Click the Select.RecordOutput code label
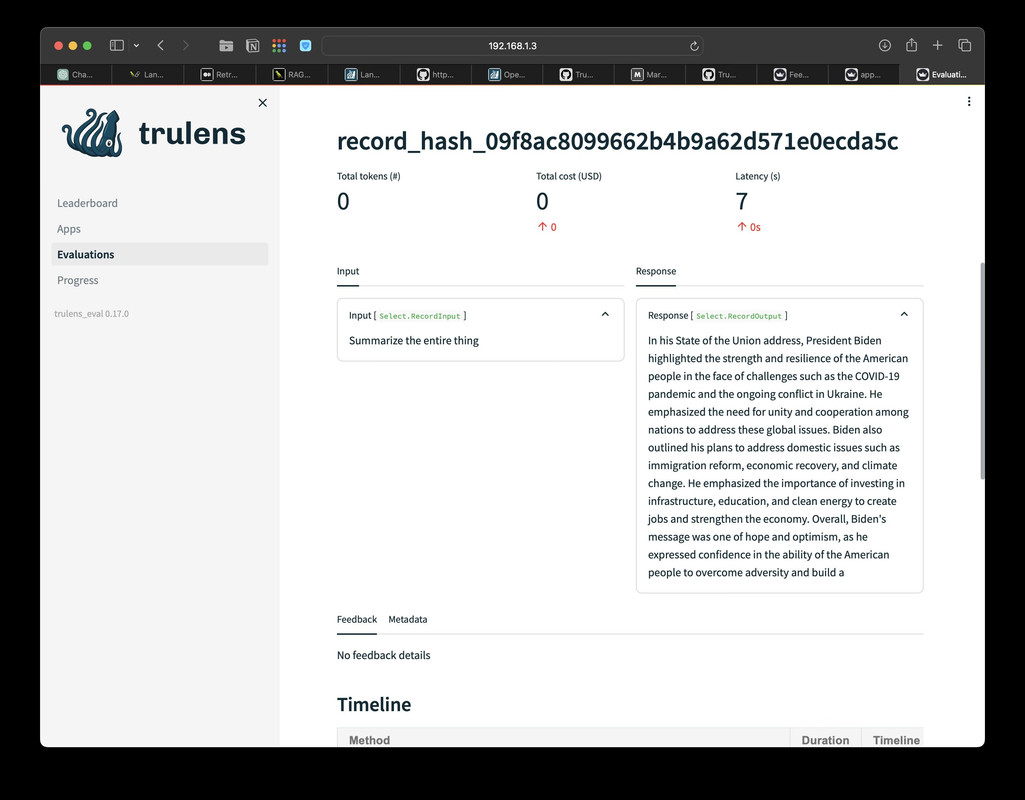Image resolution: width=1025 pixels, height=800 pixels. (x=739, y=316)
